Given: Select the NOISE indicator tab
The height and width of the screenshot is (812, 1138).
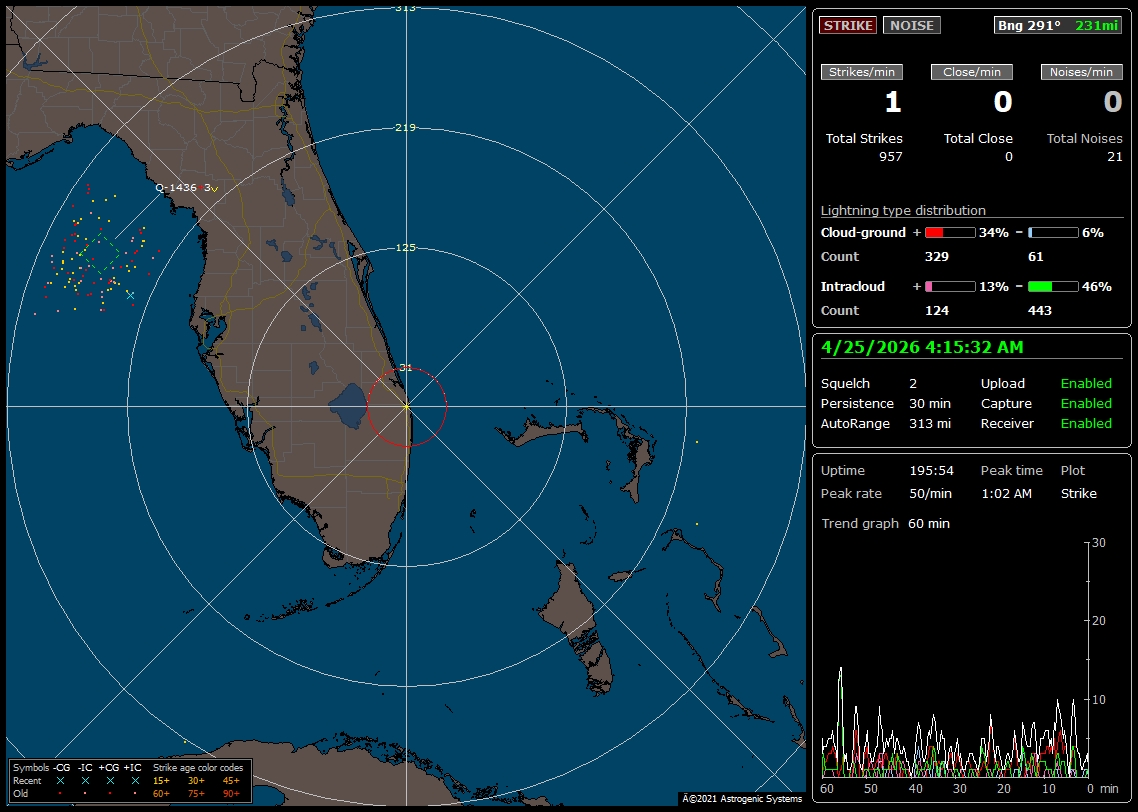Looking at the screenshot, I should 911,25.
